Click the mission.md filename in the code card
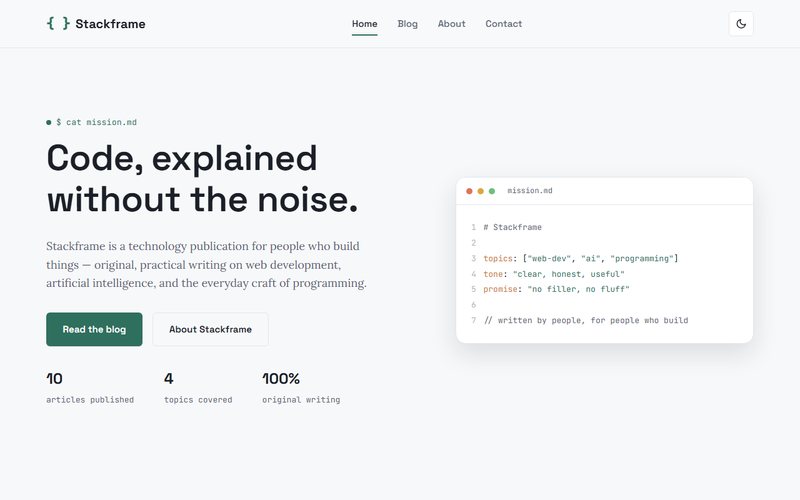This screenshot has height=500, width=800. (530, 190)
